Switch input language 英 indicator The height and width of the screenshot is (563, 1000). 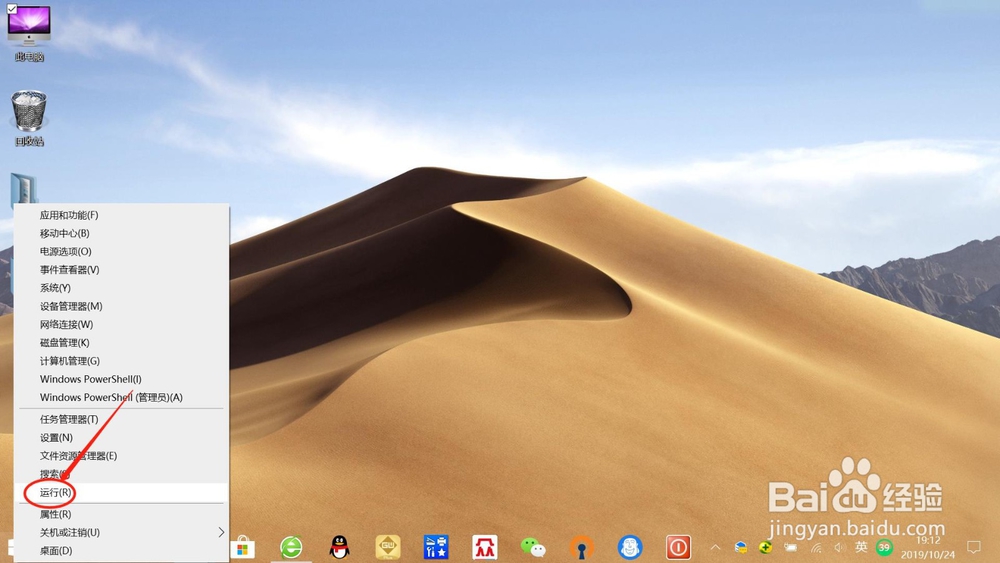tap(862, 546)
